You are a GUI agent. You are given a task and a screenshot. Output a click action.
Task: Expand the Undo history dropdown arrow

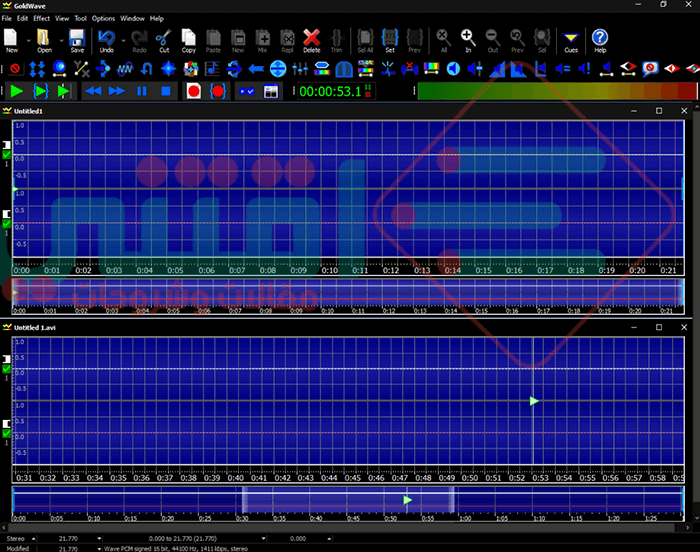pyautogui.click(x=123, y=41)
